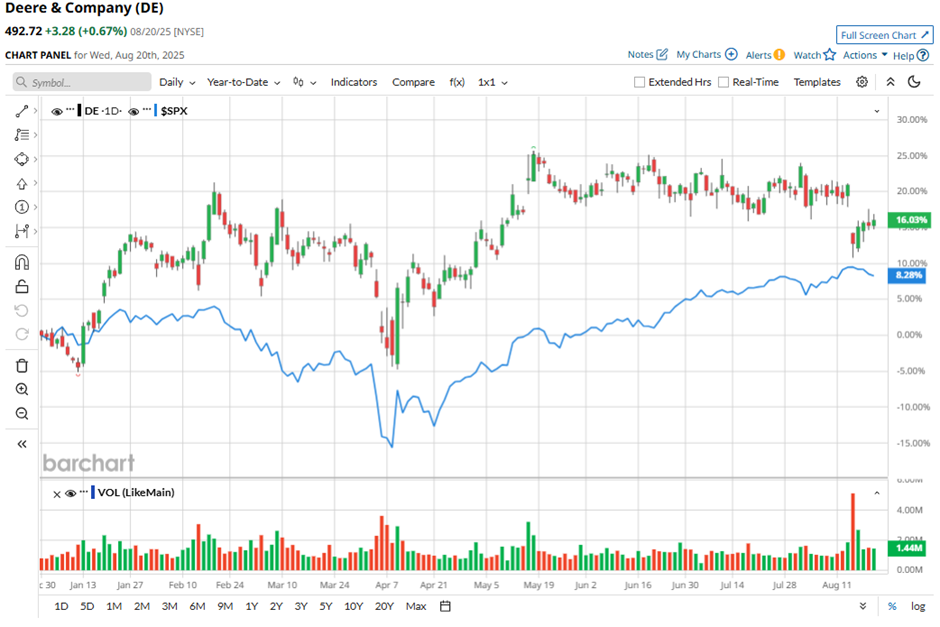Open the 1x1 grid layout dropdown

click(493, 82)
